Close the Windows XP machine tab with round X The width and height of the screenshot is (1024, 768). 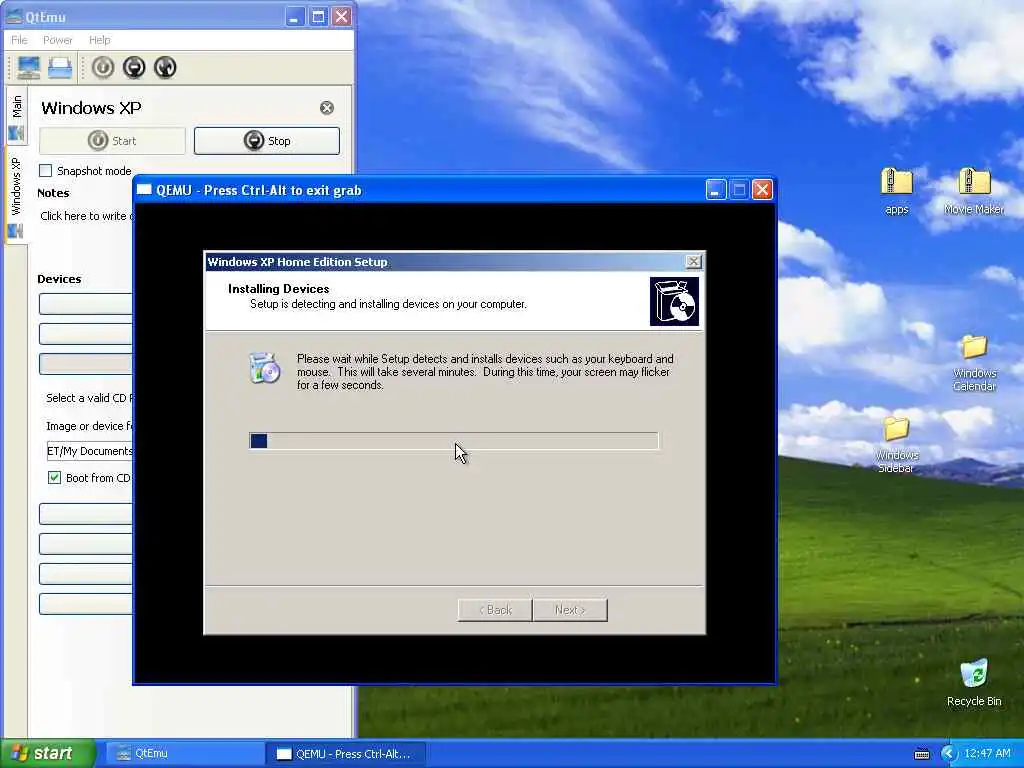pos(327,108)
